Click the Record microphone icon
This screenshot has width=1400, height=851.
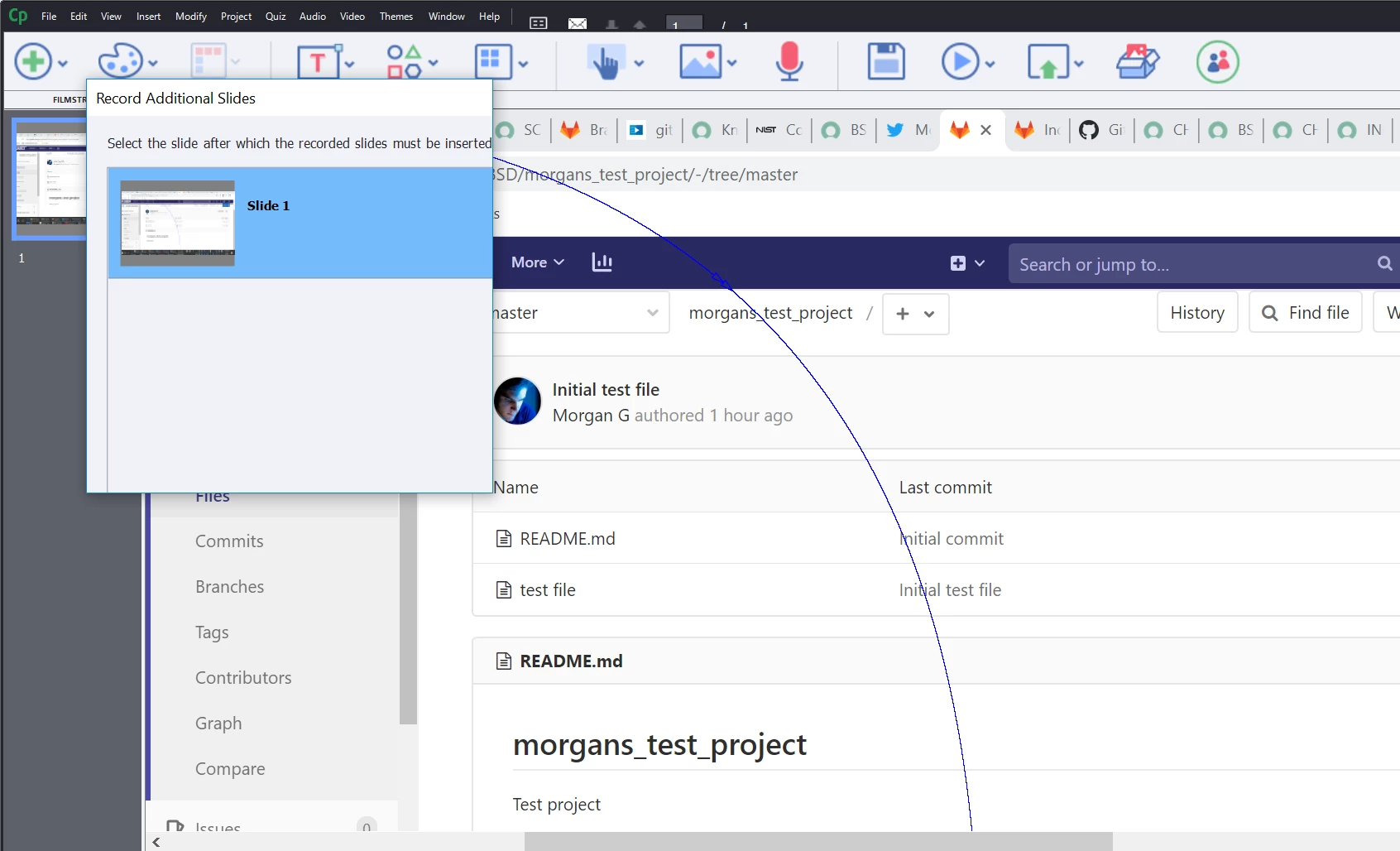click(789, 62)
